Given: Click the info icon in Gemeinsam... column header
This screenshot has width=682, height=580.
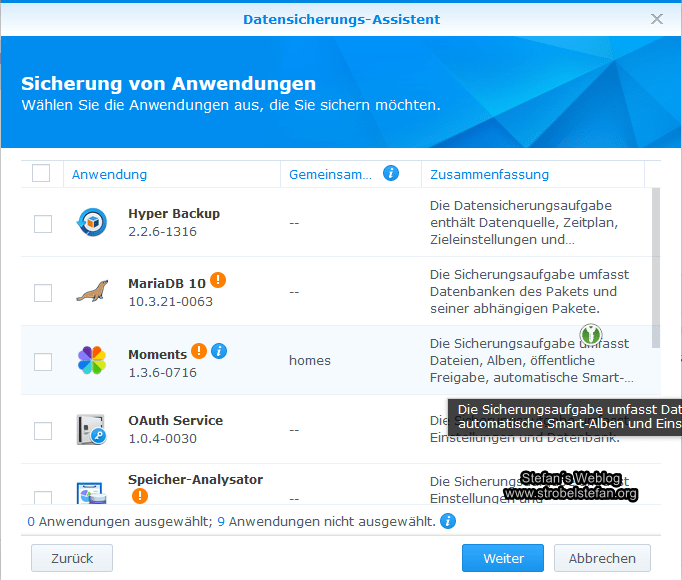Looking at the screenshot, I should [391, 173].
